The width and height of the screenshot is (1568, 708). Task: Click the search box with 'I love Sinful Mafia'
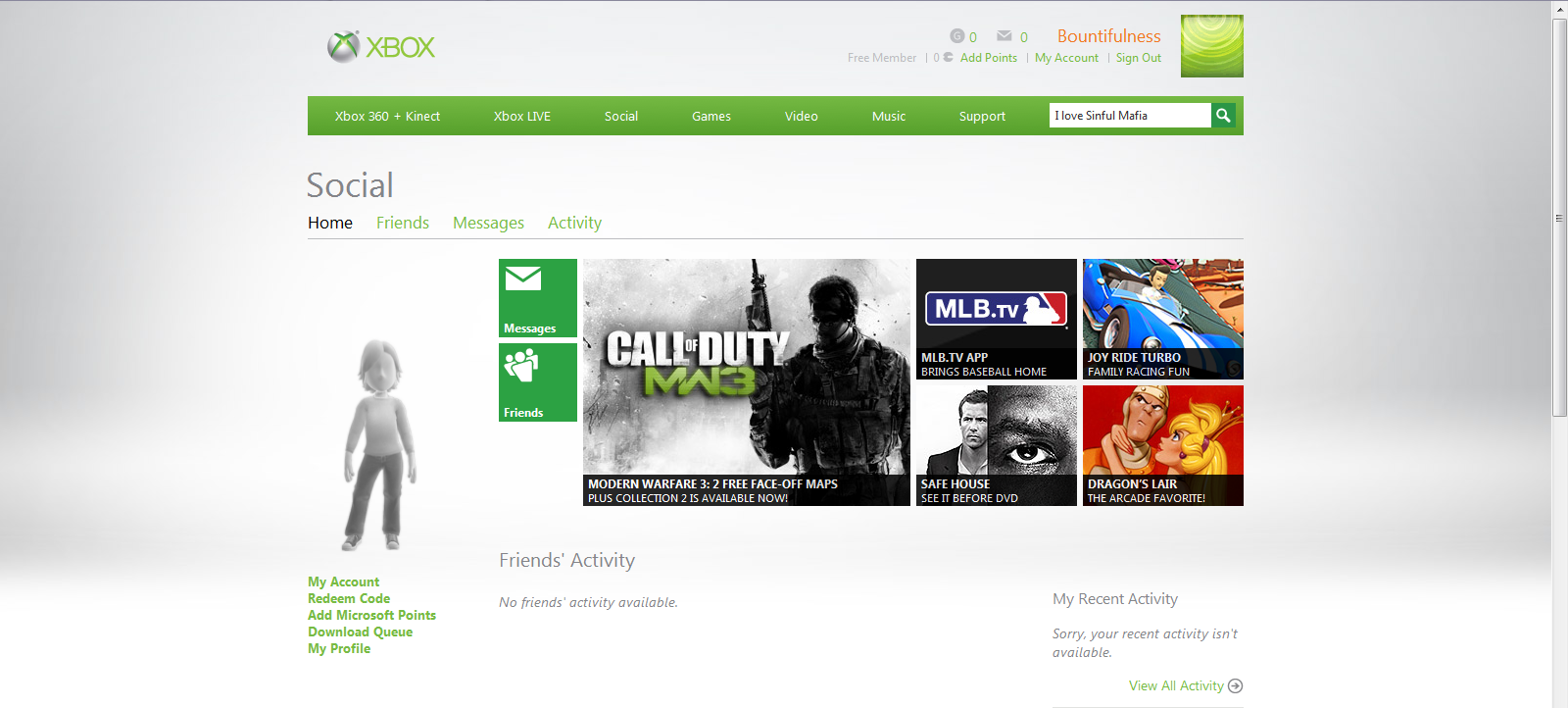[1130, 116]
